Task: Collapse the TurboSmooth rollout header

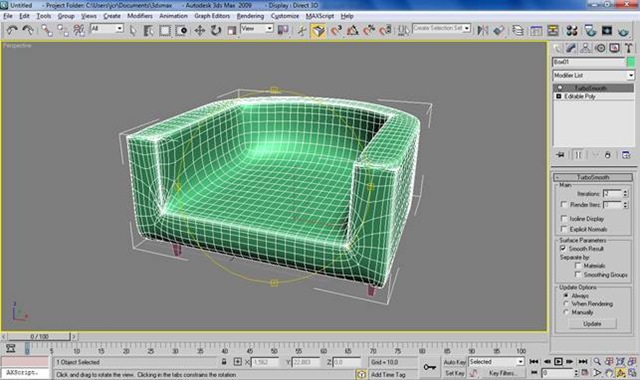Action: click(x=593, y=177)
